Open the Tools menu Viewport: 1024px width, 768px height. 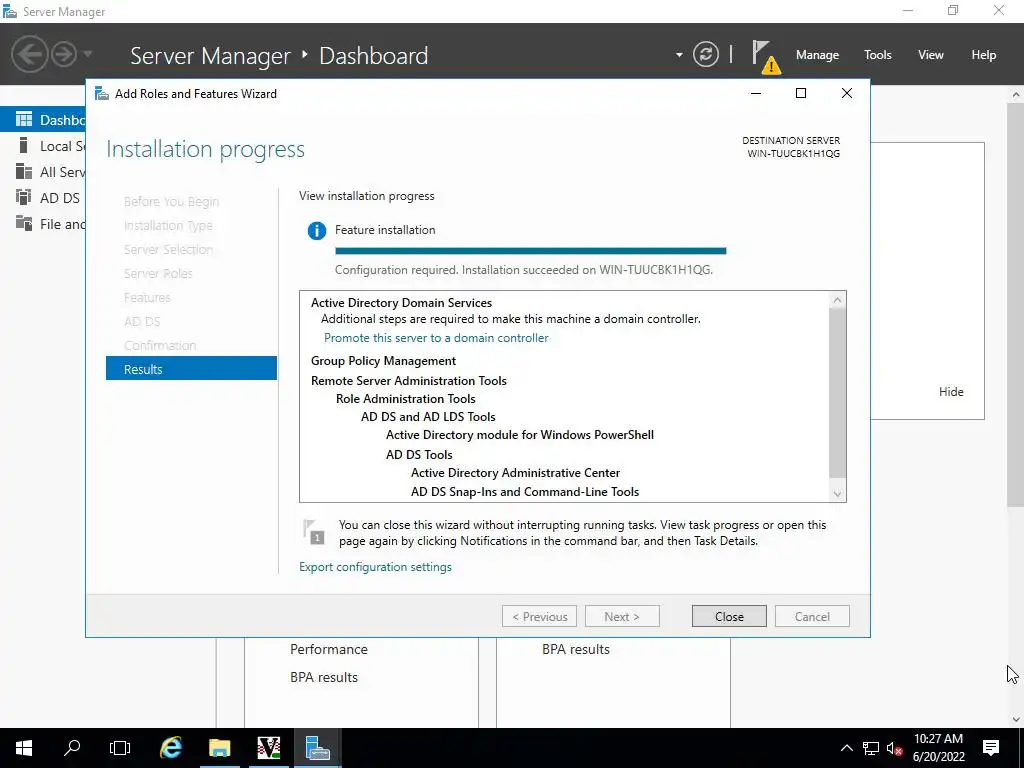coord(878,55)
